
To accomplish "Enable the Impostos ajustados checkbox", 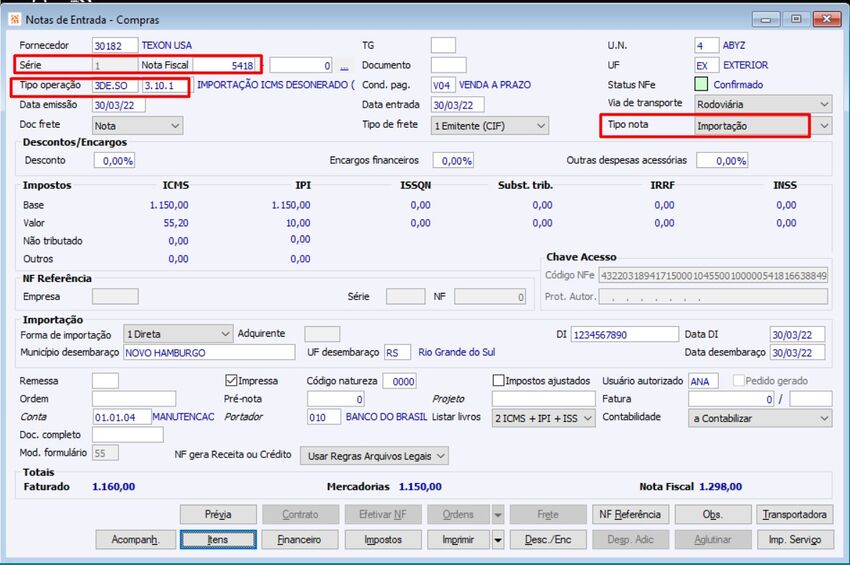I will pyautogui.click(x=498, y=381).
